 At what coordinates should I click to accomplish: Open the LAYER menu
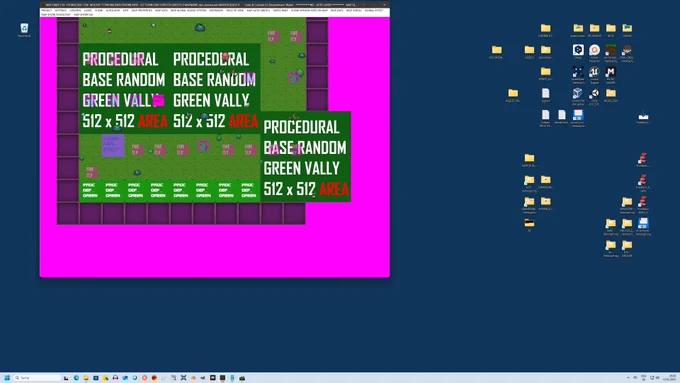[x=88, y=10]
